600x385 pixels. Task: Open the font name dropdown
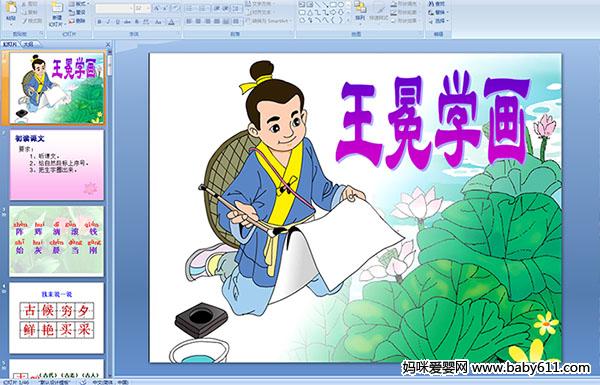131,8
